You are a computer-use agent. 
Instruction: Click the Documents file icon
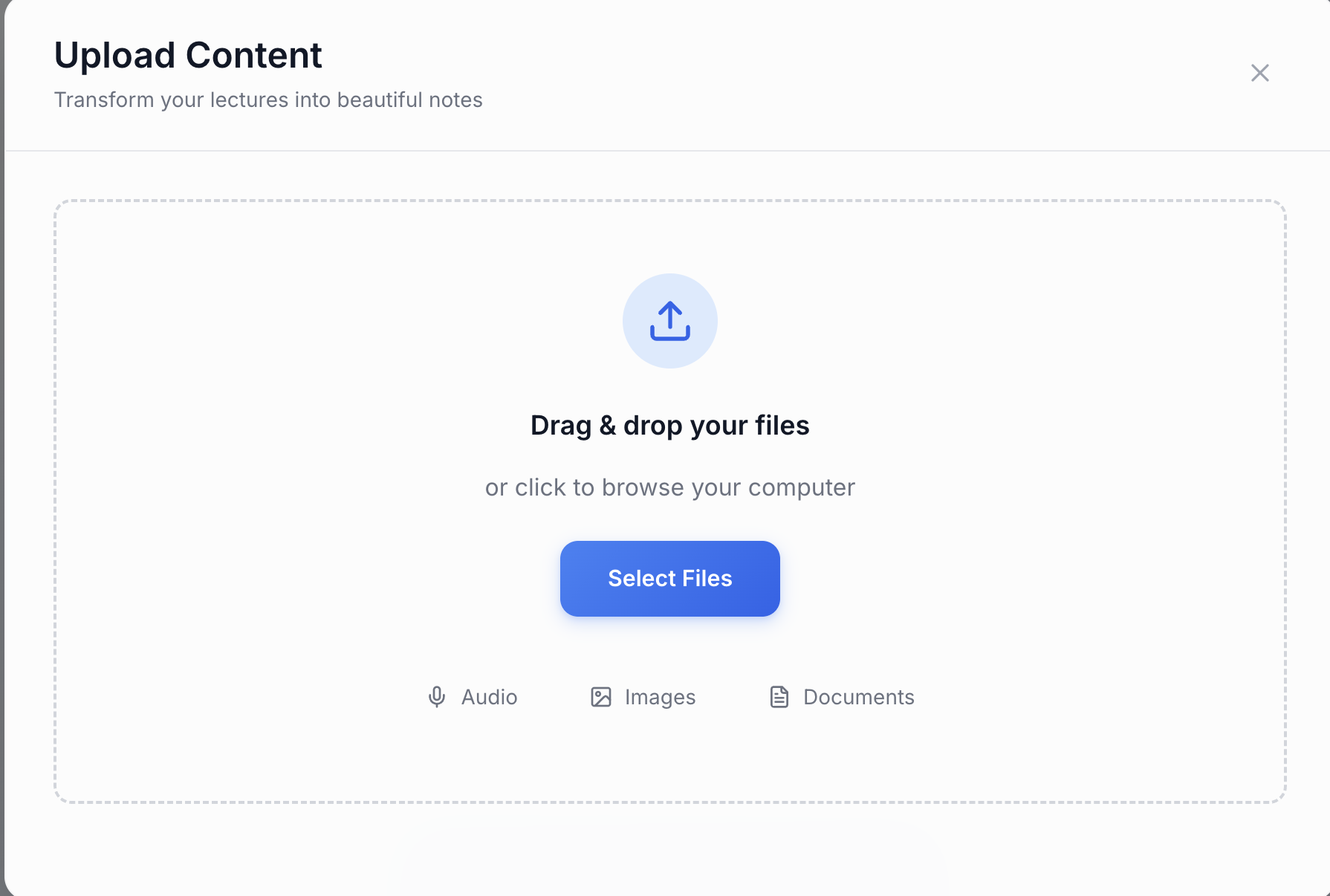(779, 697)
